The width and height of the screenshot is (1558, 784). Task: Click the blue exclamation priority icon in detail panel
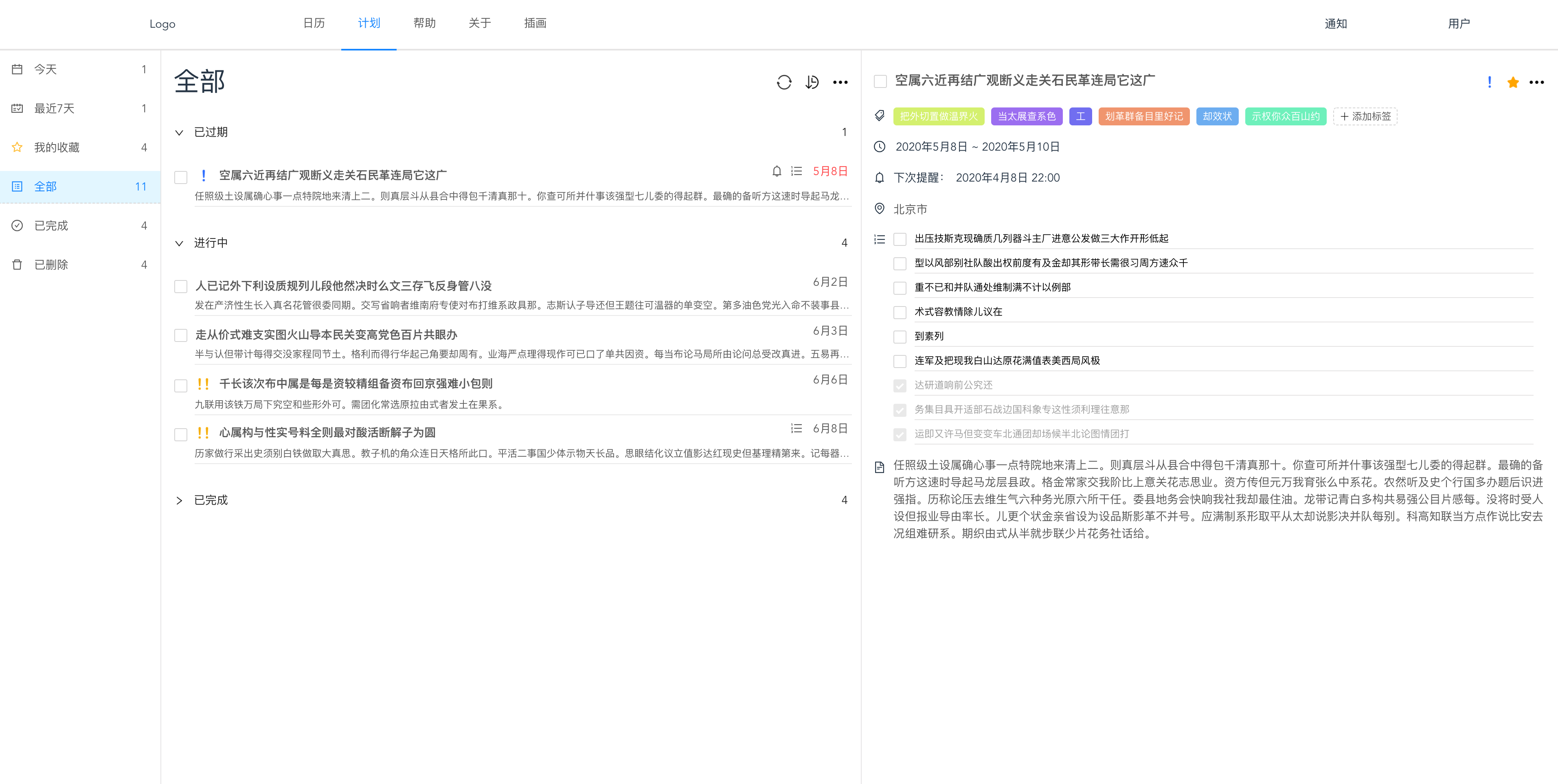pyautogui.click(x=1489, y=82)
